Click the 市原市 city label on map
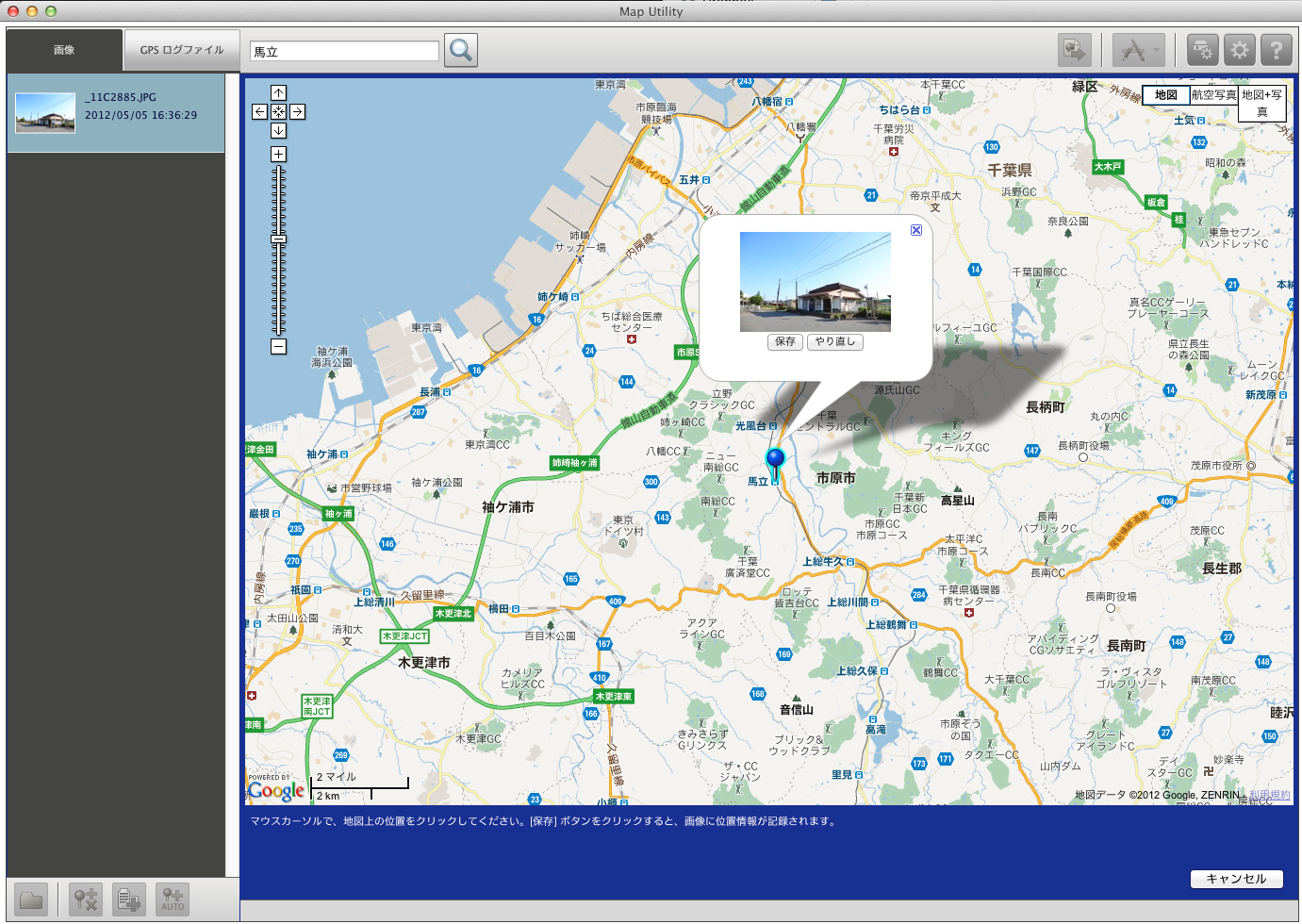This screenshot has width=1302, height=924. pyautogui.click(x=836, y=478)
